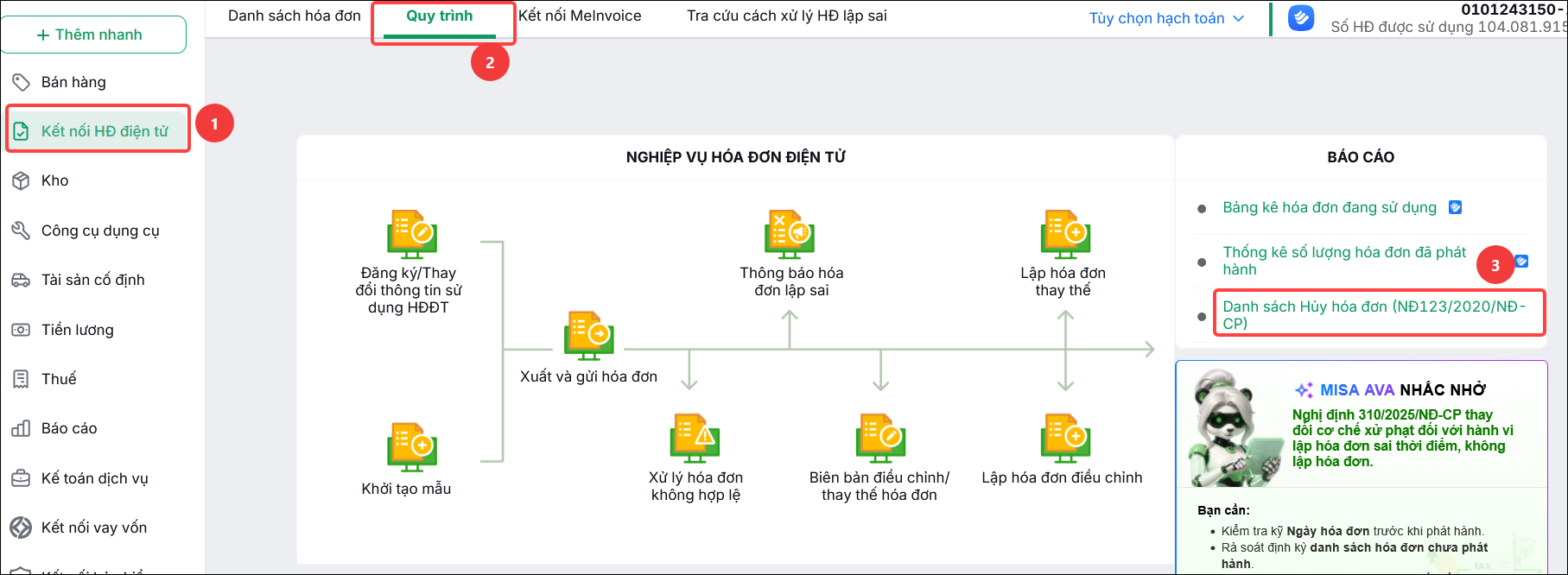Image resolution: width=1568 pixels, height=575 pixels.
Task: Click the Kết nối HĐ điện tử document icon
Action: click(21, 131)
